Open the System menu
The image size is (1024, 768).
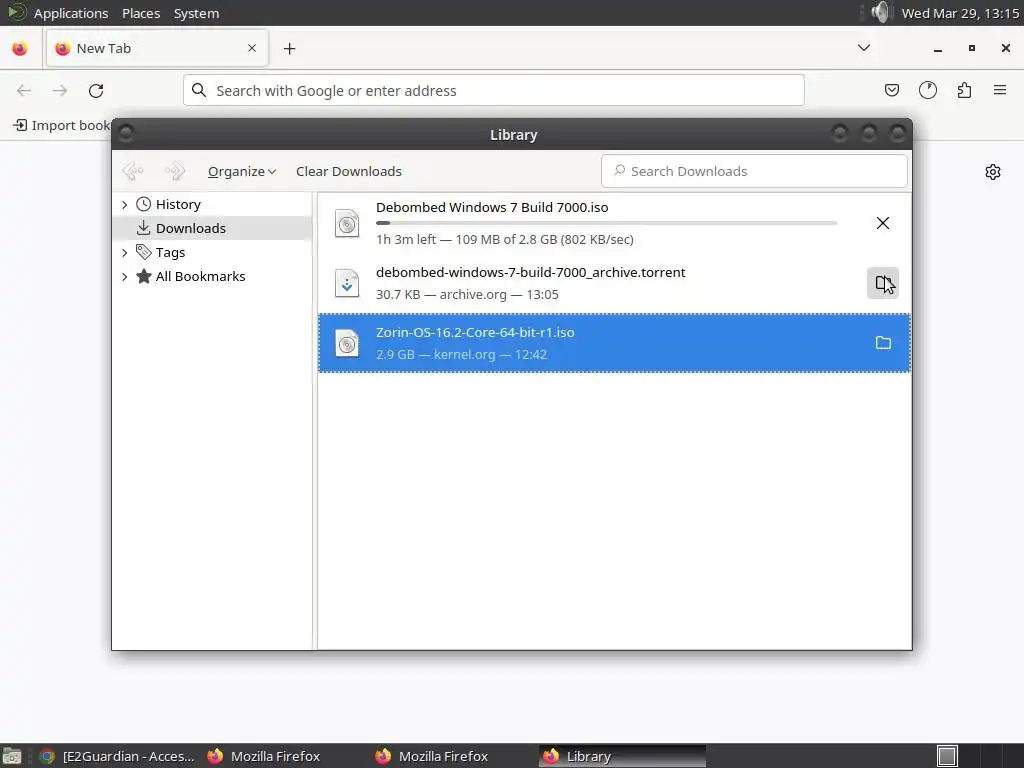[x=196, y=13]
